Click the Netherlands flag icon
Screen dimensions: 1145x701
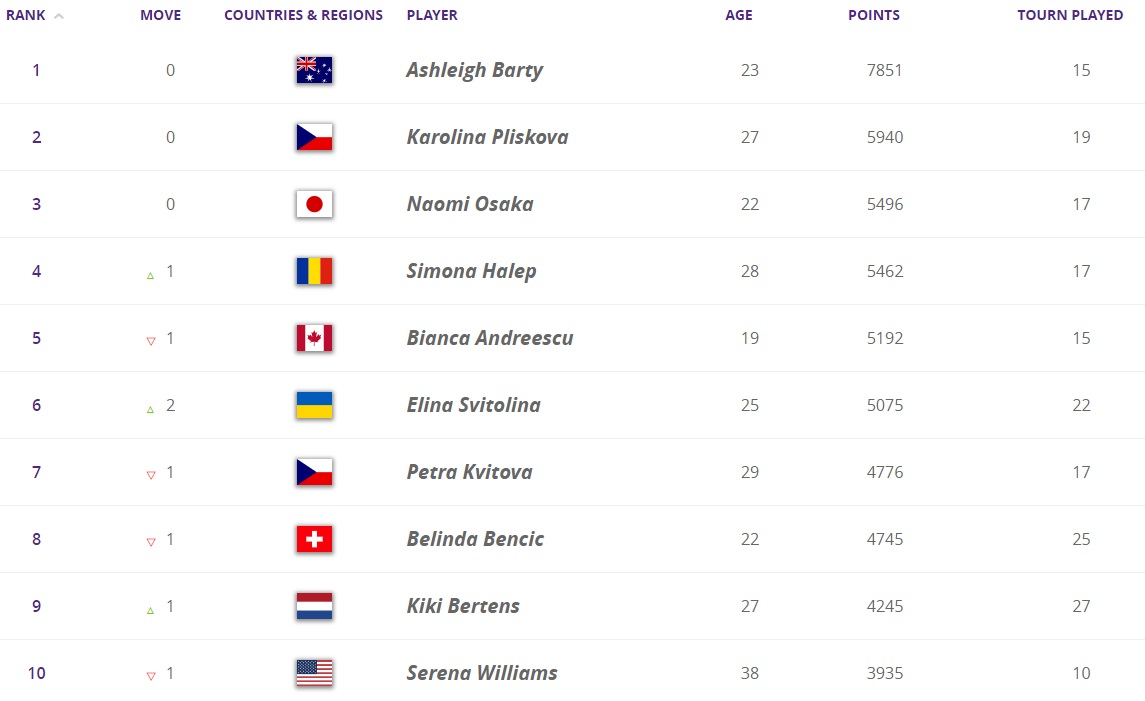point(314,606)
